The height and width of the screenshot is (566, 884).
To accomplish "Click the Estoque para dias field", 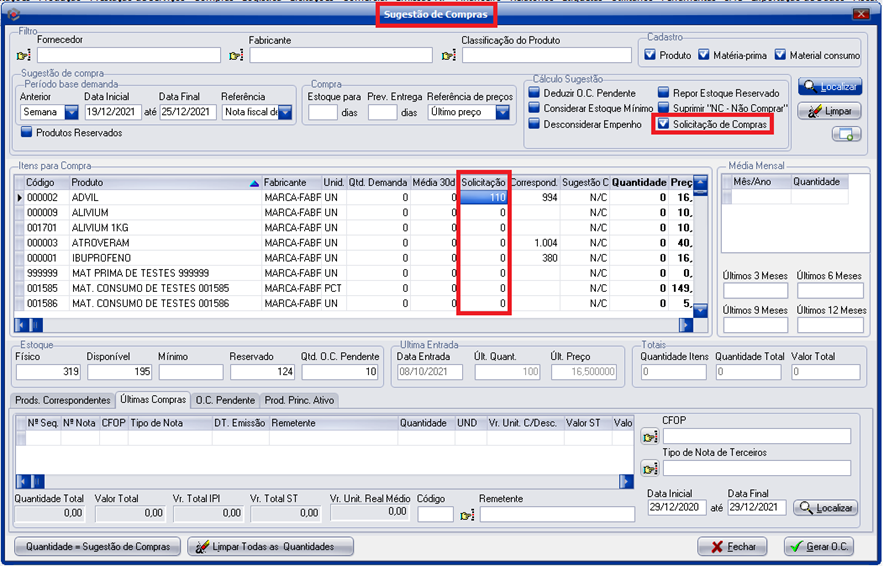I will tap(323, 113).
